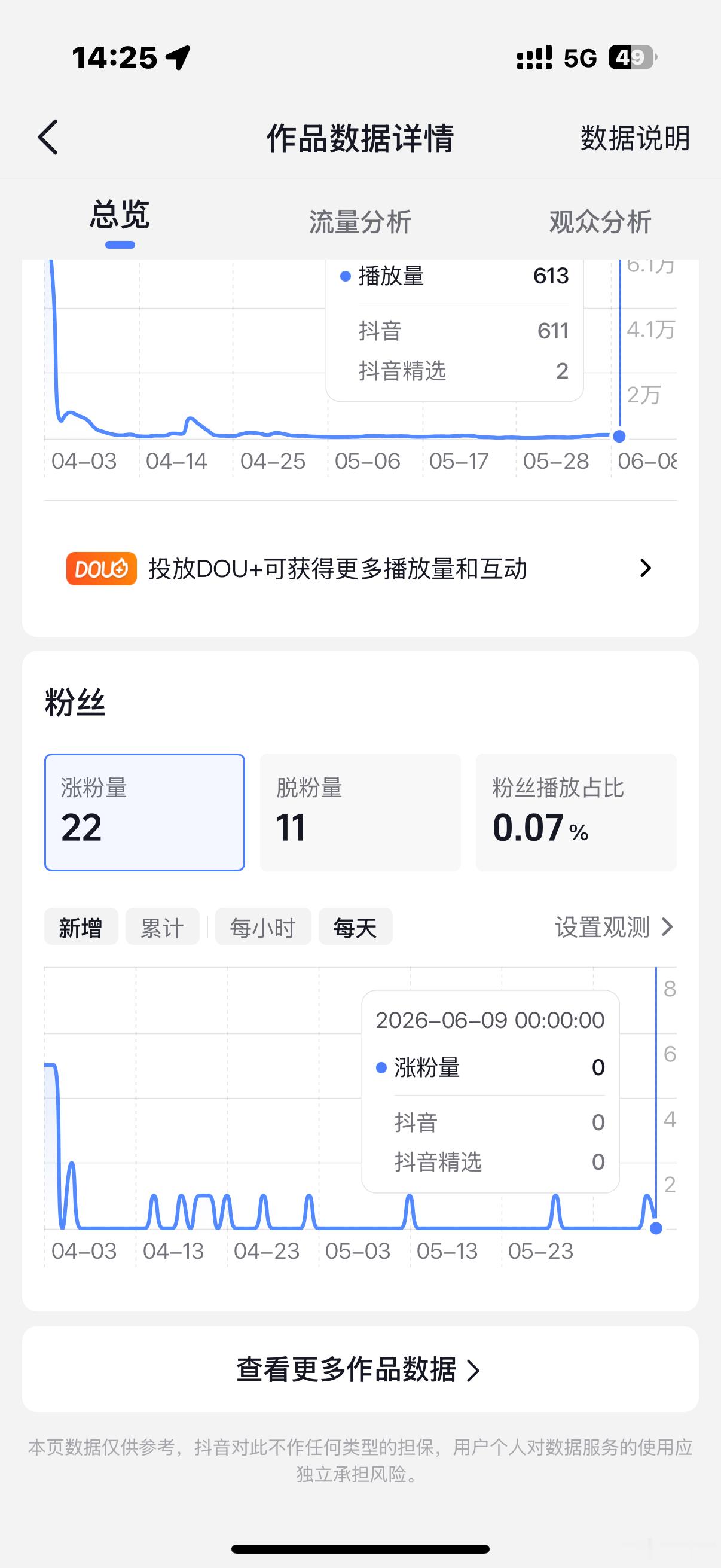Tap the chevron next to 设置观测
The width and height of the screenshot is (721, 1568).
point(667,927)
